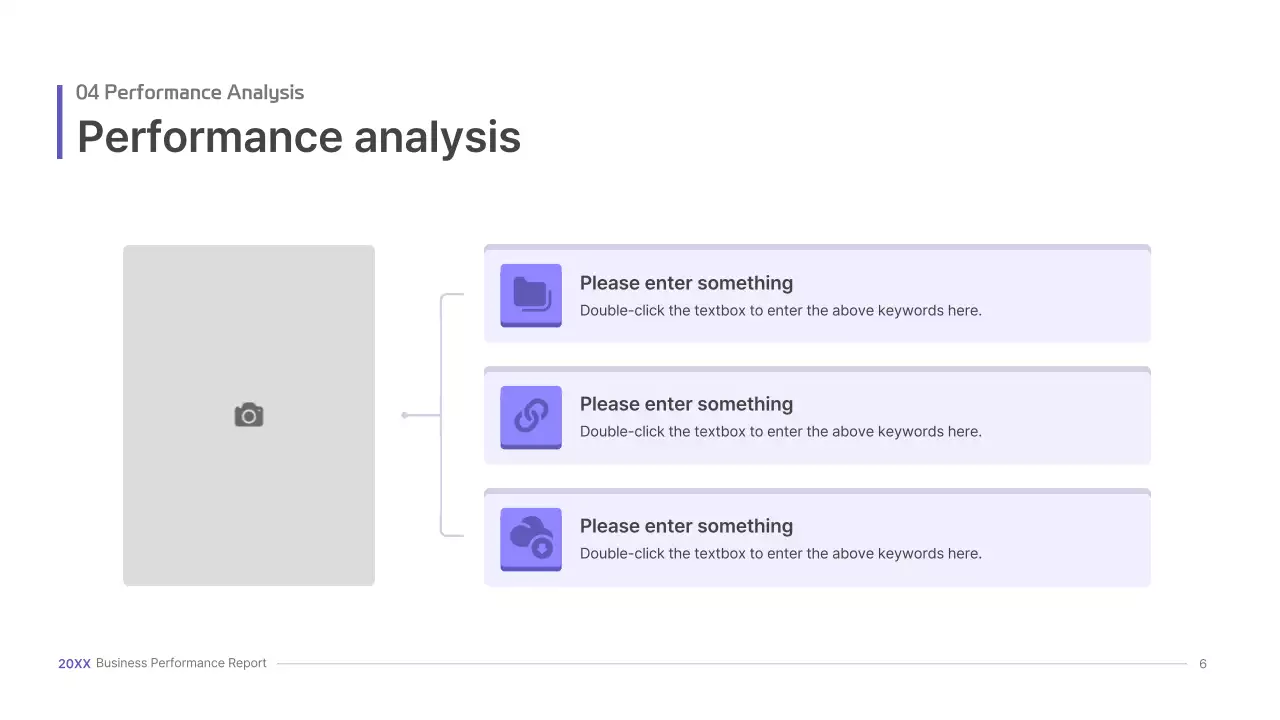Select the thin horizontal divider line in the footer
The height and width of the screenshot is (720, 1280).
tap(730, 664)
